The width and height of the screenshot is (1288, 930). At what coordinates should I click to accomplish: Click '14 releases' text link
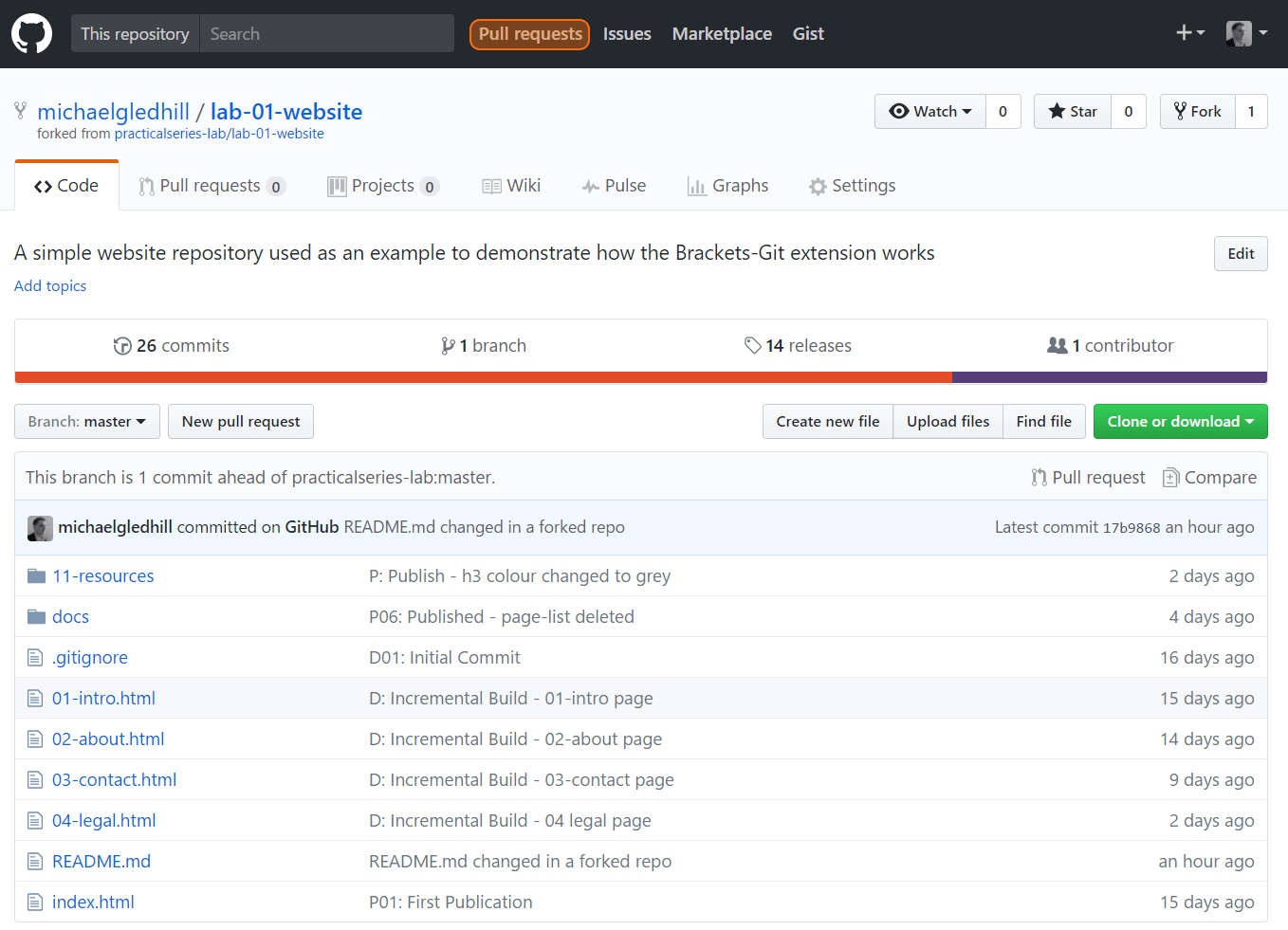[809, 346]
